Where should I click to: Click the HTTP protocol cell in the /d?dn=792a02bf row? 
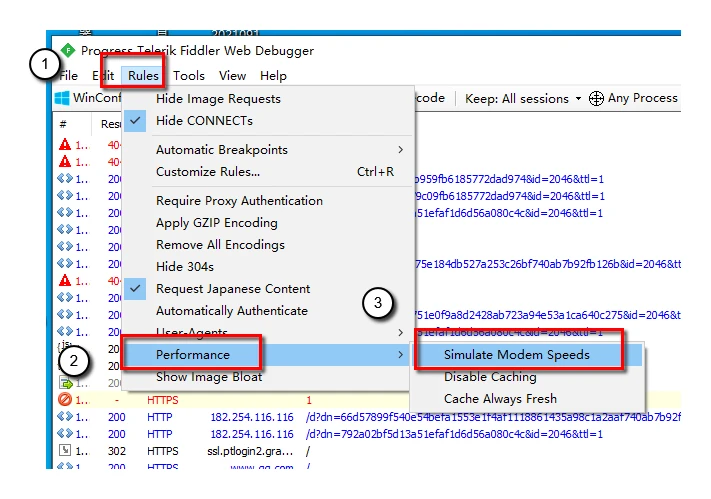(160, 434)
